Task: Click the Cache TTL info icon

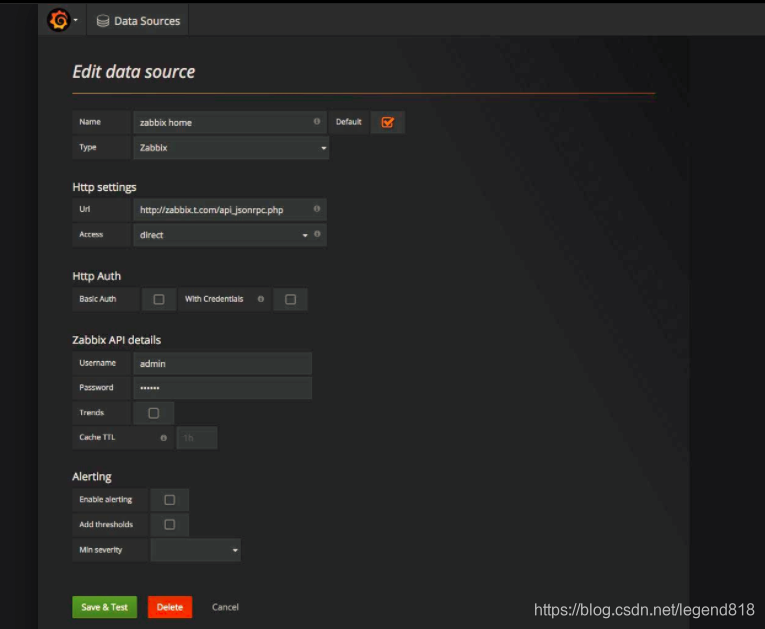Action: 163,438
